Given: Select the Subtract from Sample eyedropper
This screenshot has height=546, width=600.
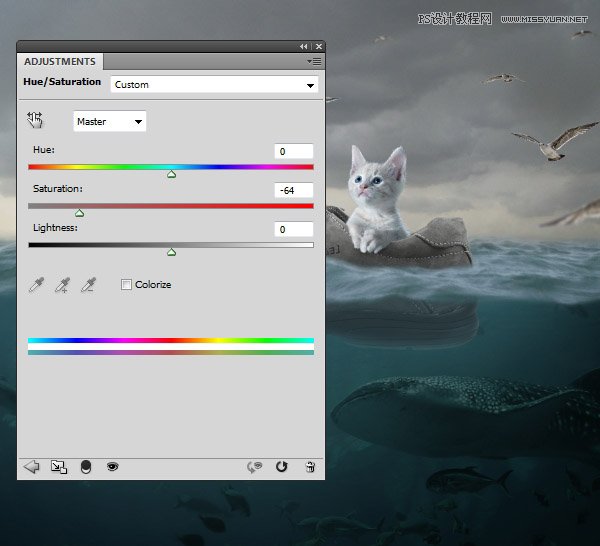Looking at the screenshot, I should [88, 285].
